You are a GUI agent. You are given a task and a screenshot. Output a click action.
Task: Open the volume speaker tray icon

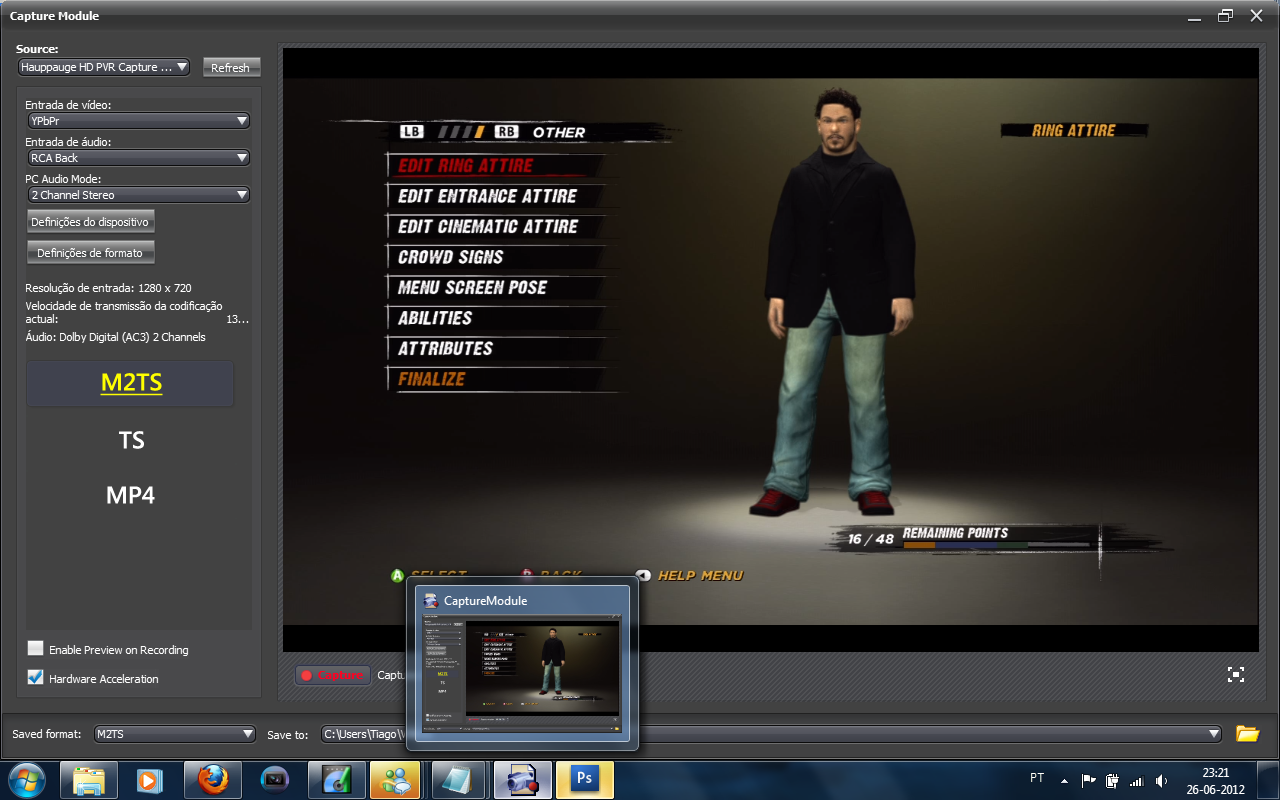point(1161,780)
